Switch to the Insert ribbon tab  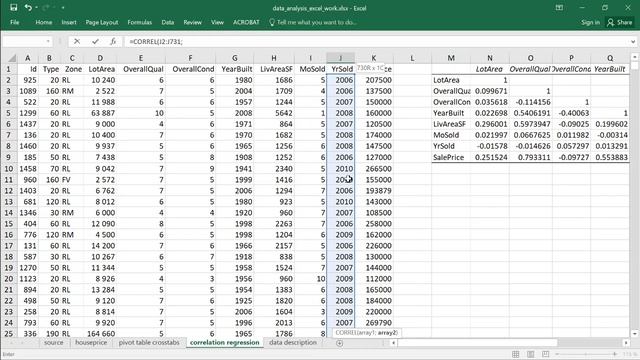click(x=69, y=22)
